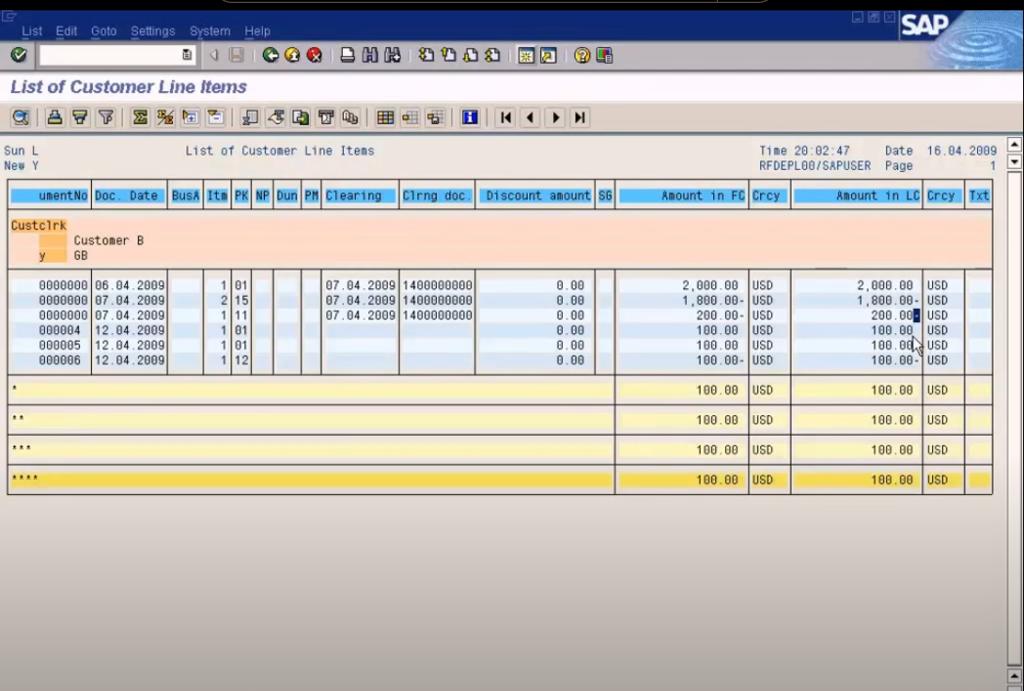Screen dimensions: 1024x691
Task: Click the document number 000005
Action: tap(59, 346)
